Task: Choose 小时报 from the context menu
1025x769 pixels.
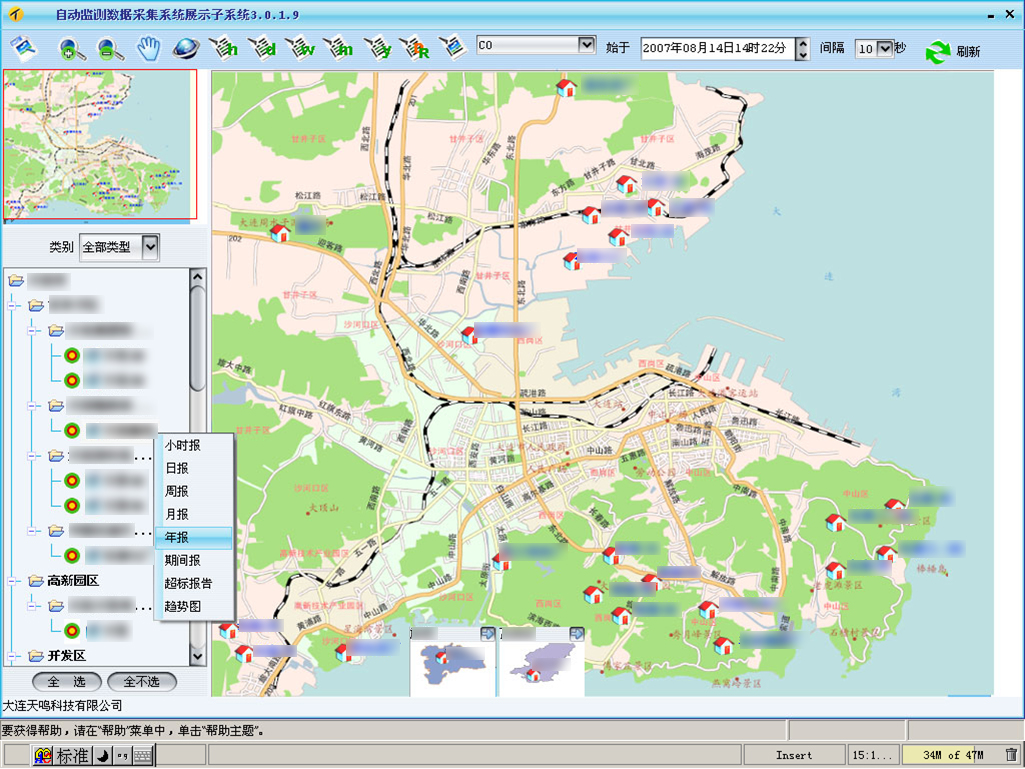Action: [193, 445]
